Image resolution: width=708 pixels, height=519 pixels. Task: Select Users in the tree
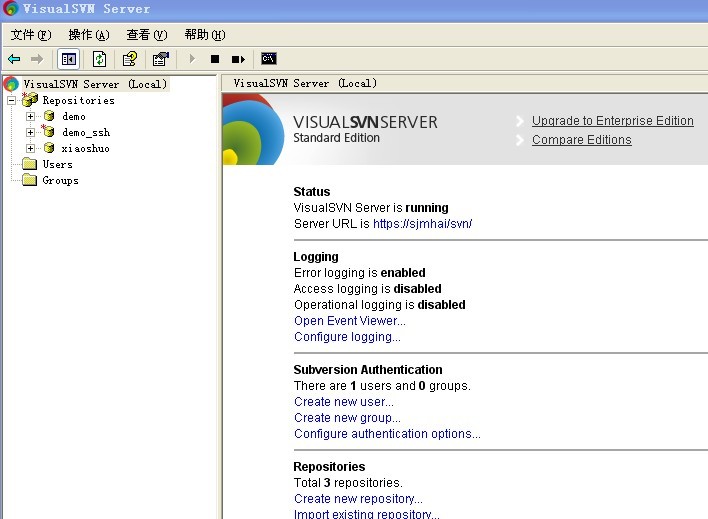point(57,164)
